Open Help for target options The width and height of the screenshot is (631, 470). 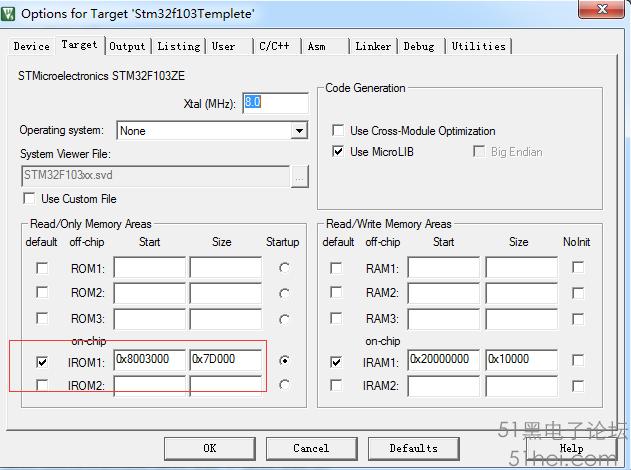coord(571,448)
